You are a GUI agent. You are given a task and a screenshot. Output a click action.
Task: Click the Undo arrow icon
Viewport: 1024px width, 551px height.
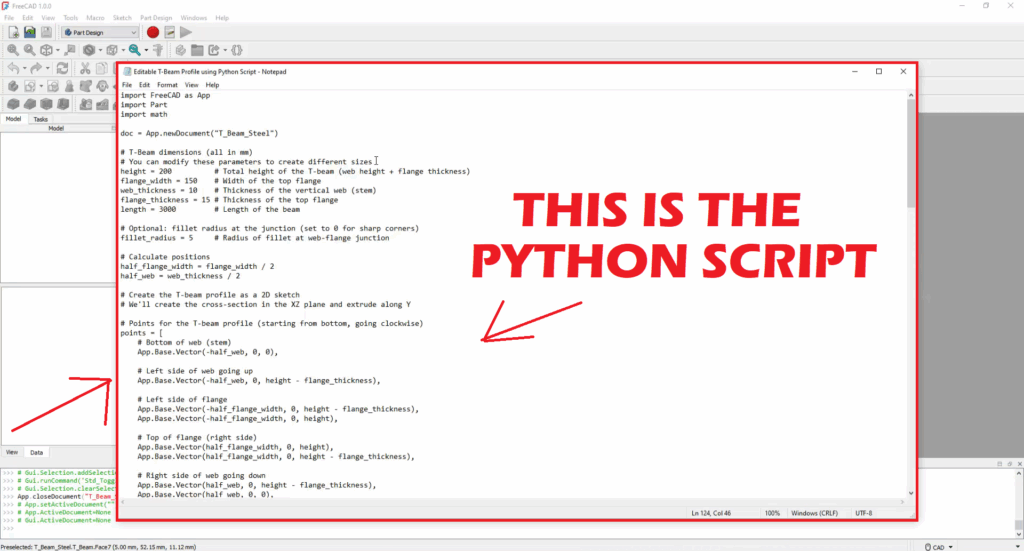tap(13, 69)
